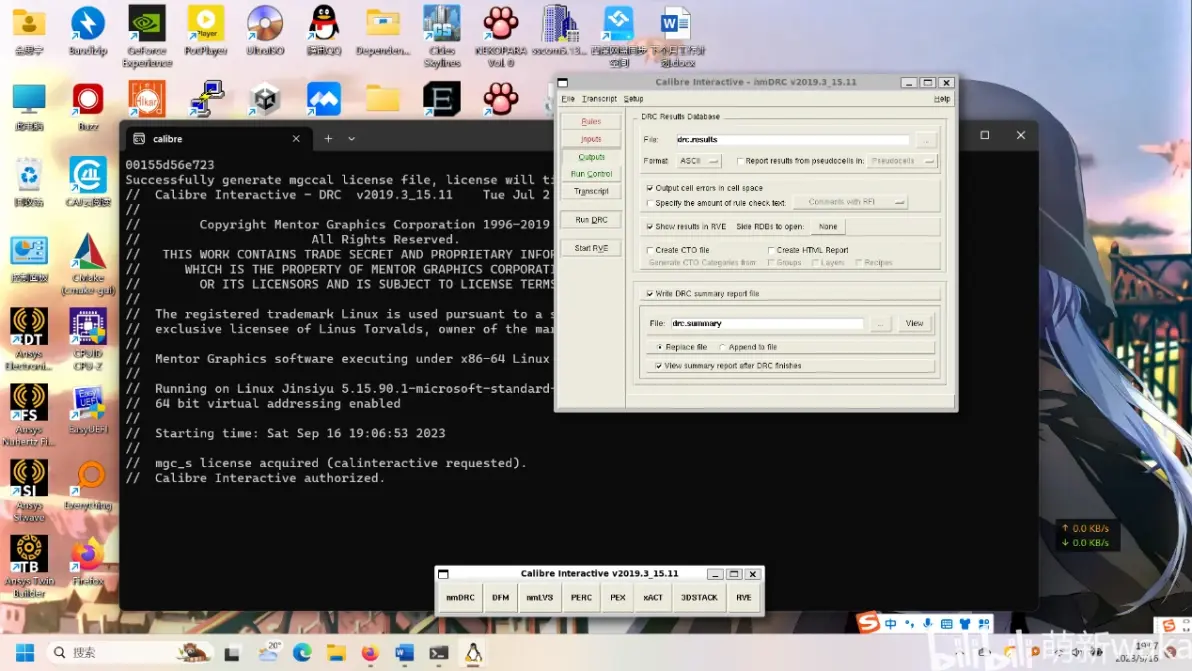Launch PEX from Calibre Interactive launcher
Viewport: 1192px width, 671px height.
[x=617, y=598]
